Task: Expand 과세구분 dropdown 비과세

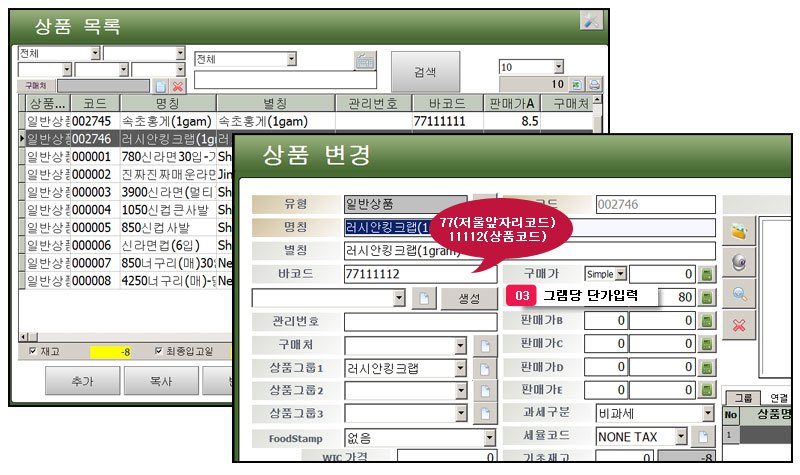Action: [708, 413]
